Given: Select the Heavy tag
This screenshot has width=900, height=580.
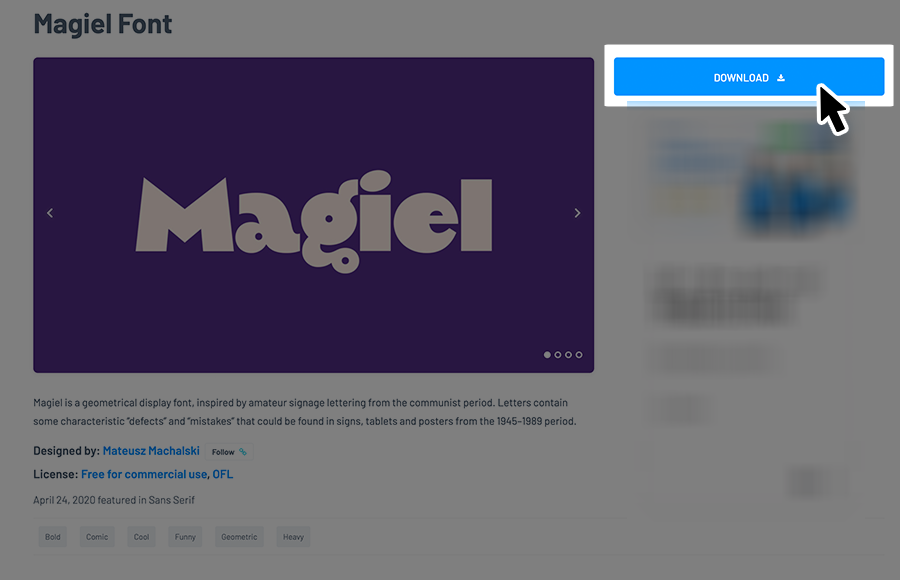Looking at the screenshot, I should (293, 537).
